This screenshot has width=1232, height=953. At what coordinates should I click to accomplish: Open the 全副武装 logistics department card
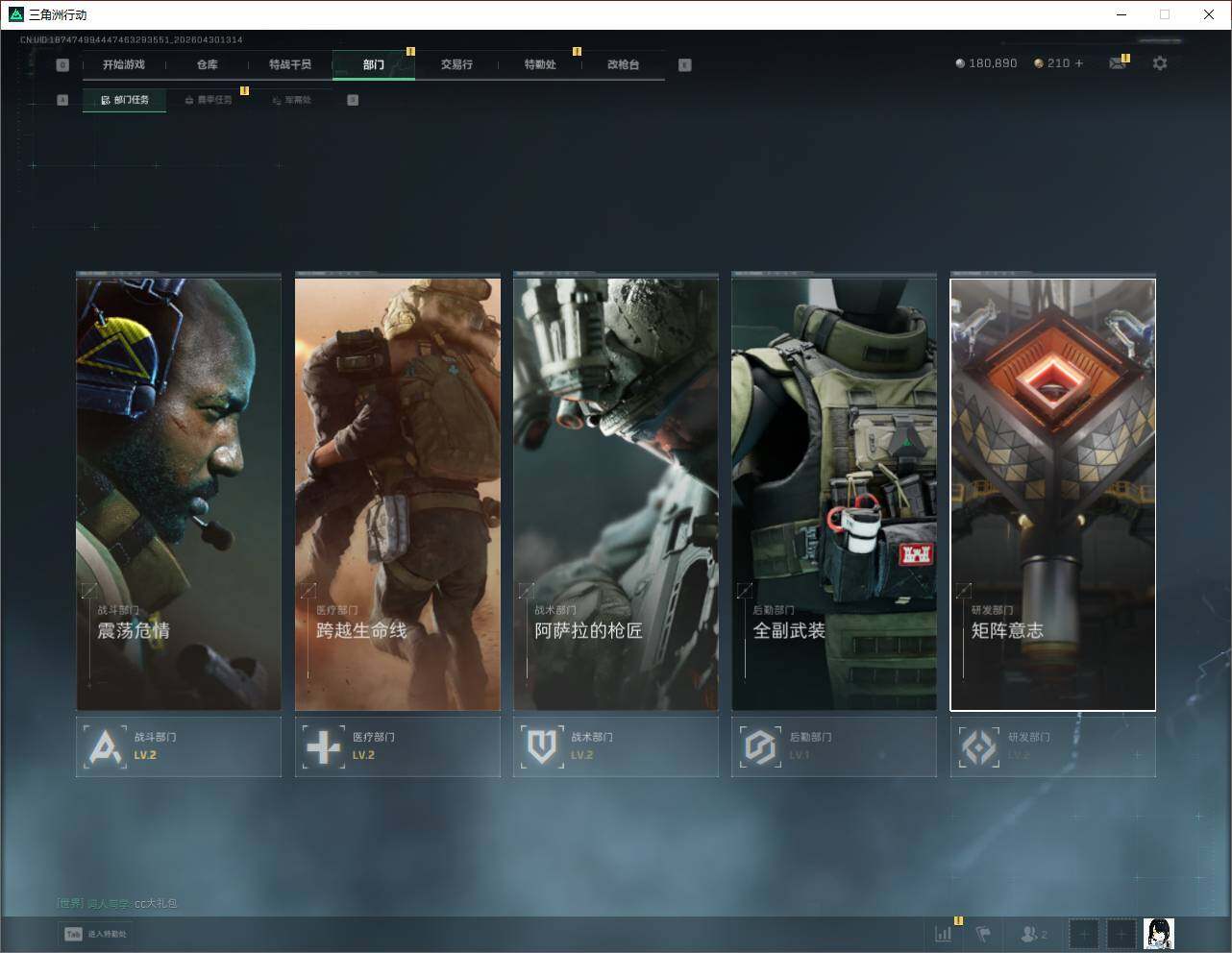[x=834, y=494]
